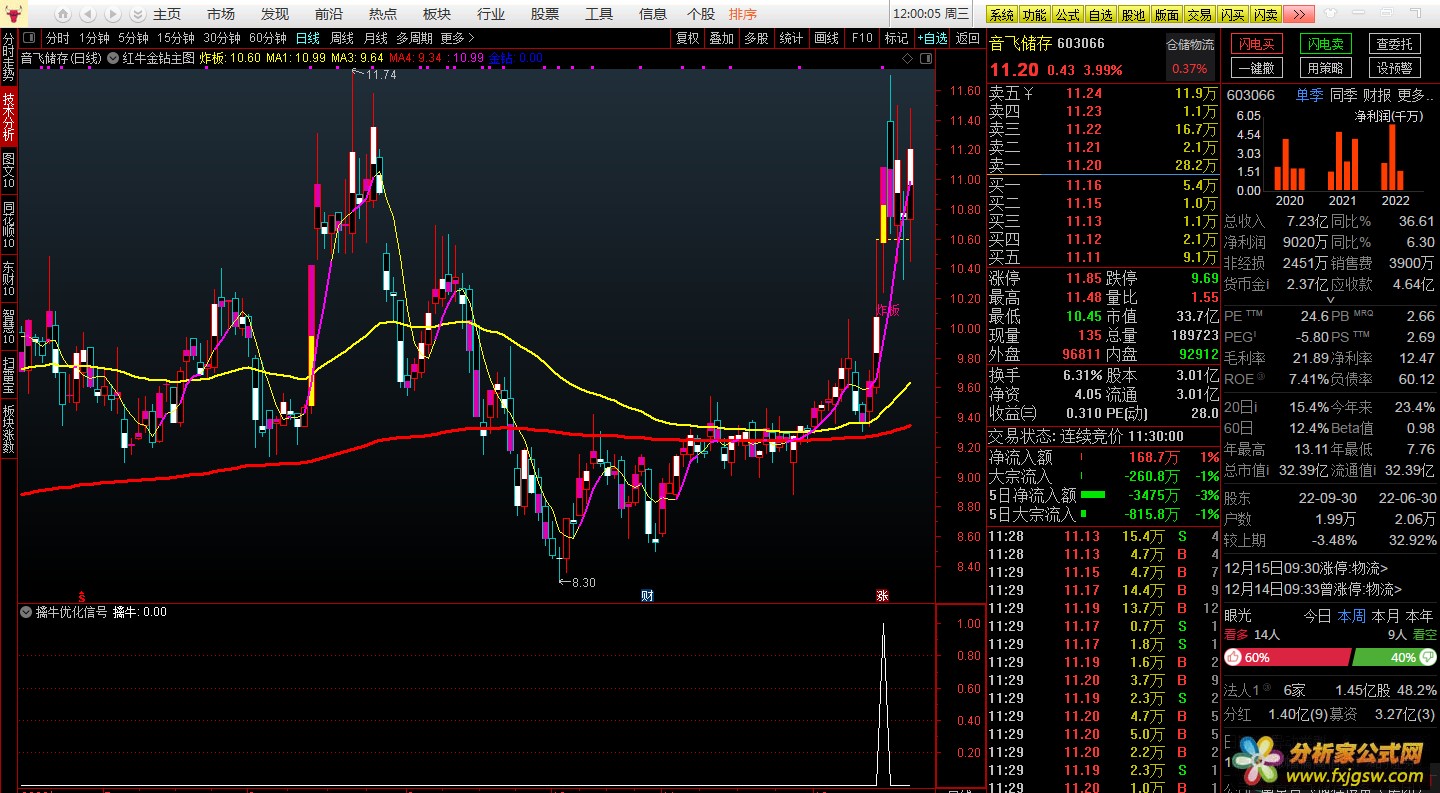This screenshot has height=793, width=1440.
Task: Click the panel toggle icon beside 分时
Action: point(30,38)
